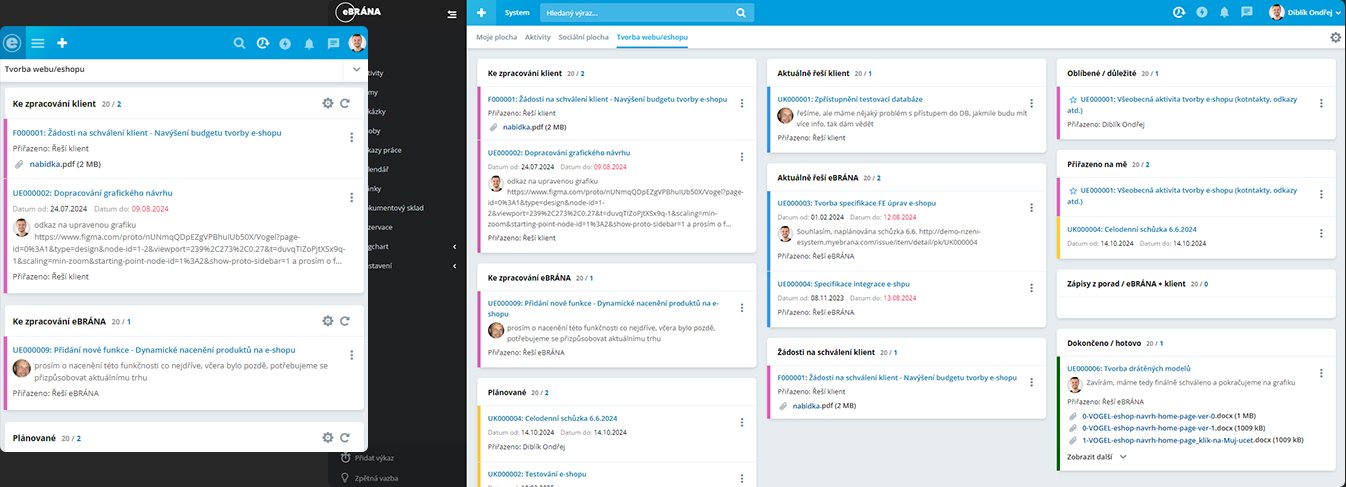The width and height of the screenshot is (1346, 487).
Task: Click the blue plus button left of System
Action: 482,13
